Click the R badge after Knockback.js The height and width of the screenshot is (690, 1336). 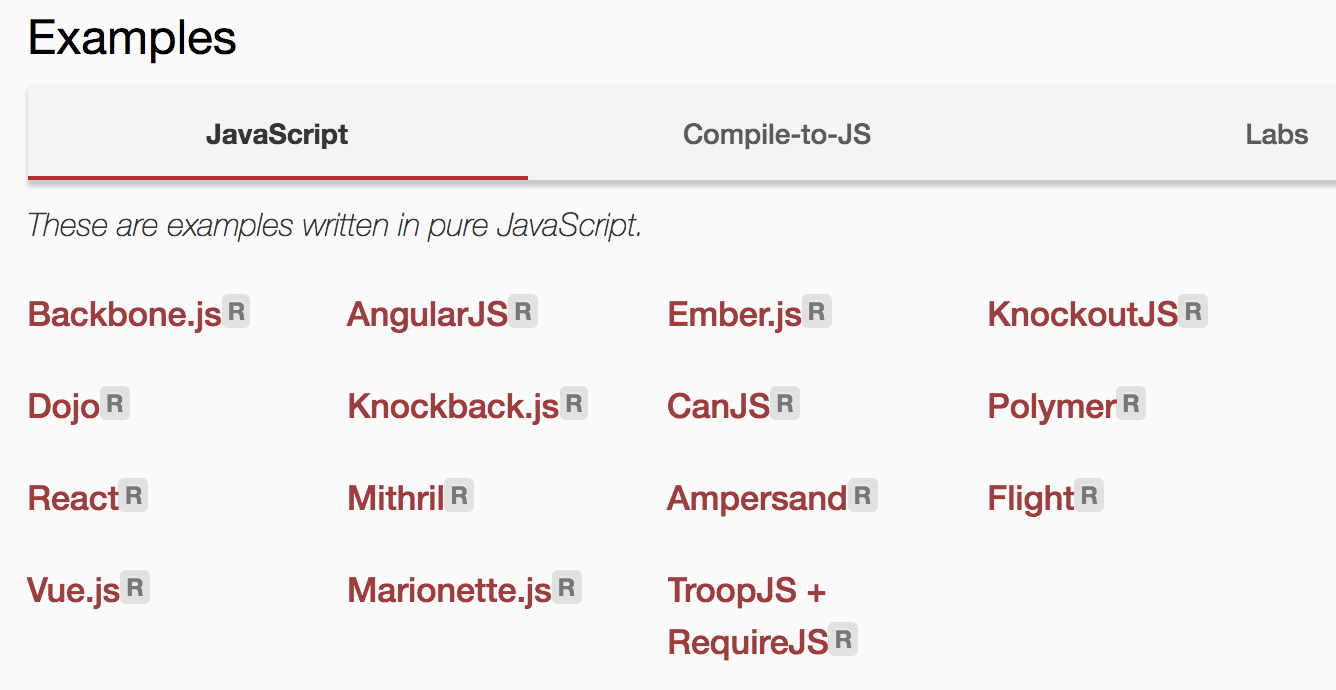coord(574,403)
